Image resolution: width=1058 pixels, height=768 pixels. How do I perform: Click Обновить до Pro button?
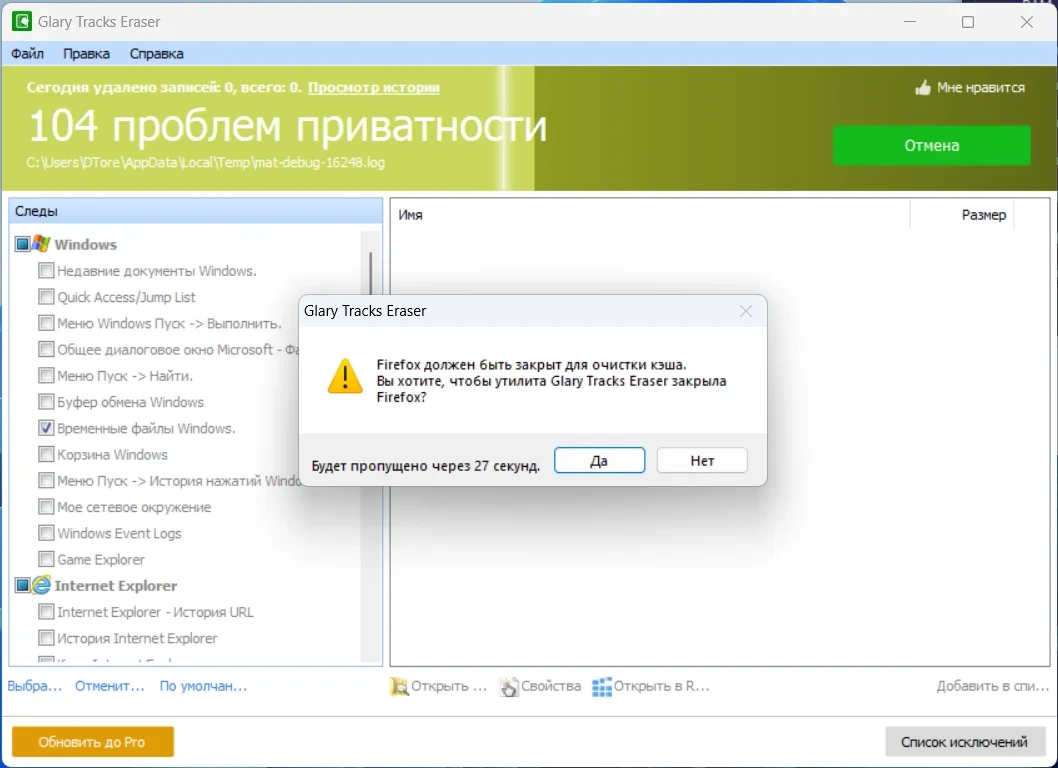click(x=92, y=742)
